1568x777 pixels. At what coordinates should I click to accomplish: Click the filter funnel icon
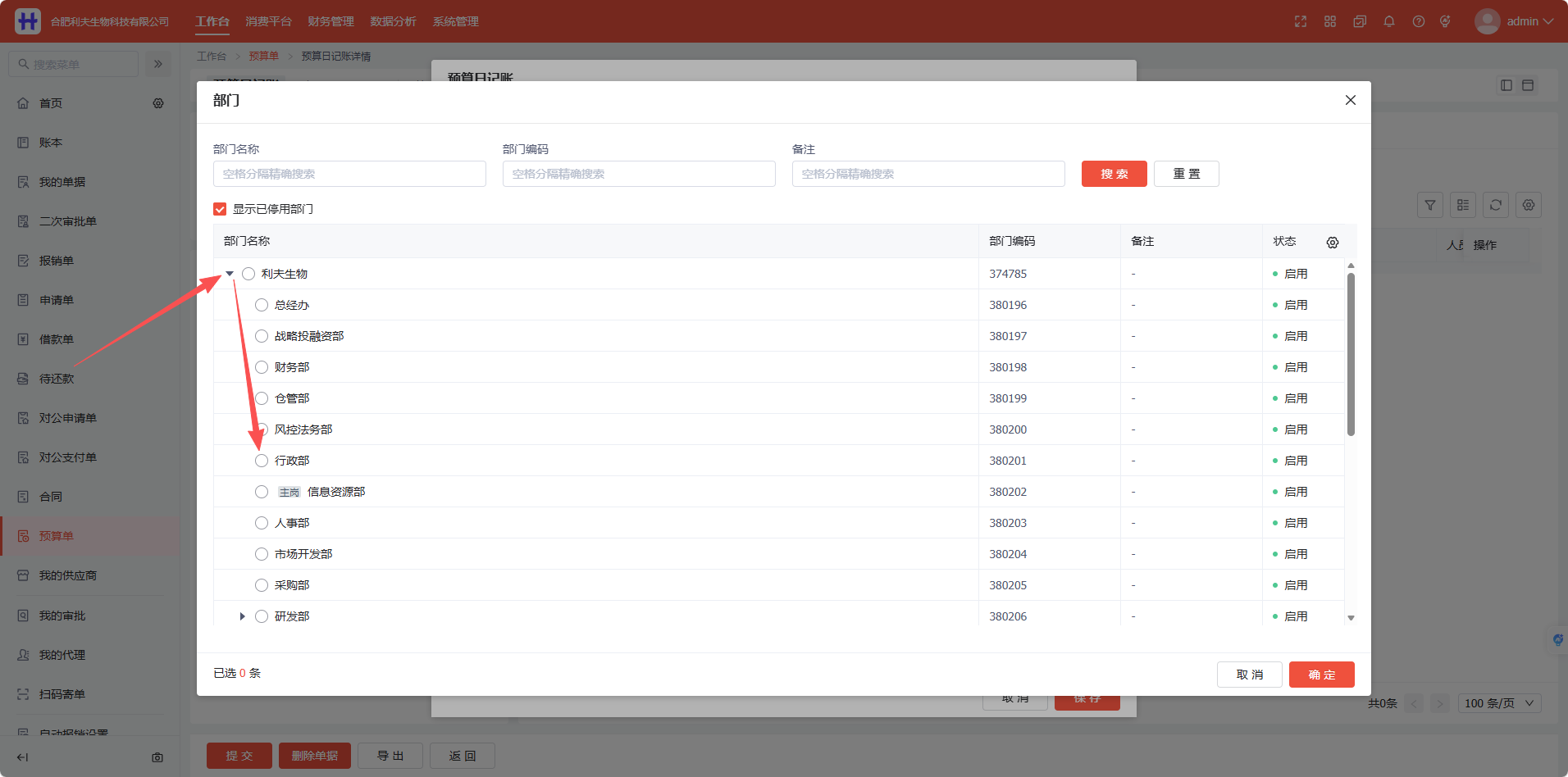(1430, 205)
